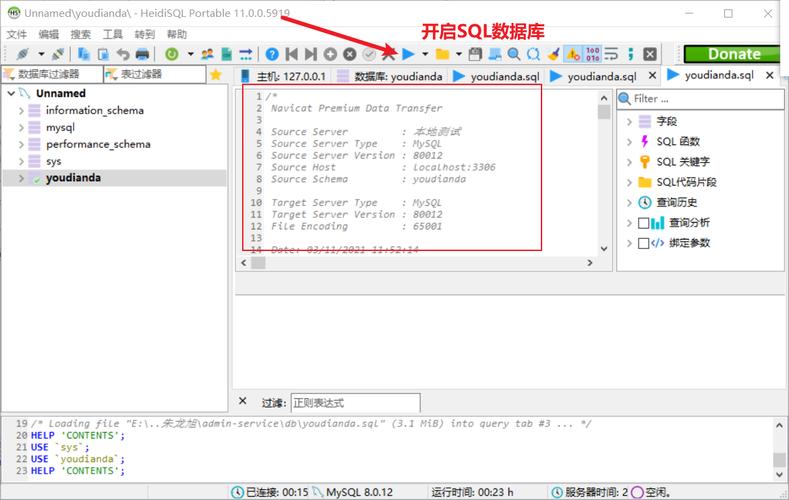Open the dropdown arrow beside connect icon

tap(41, 54)
